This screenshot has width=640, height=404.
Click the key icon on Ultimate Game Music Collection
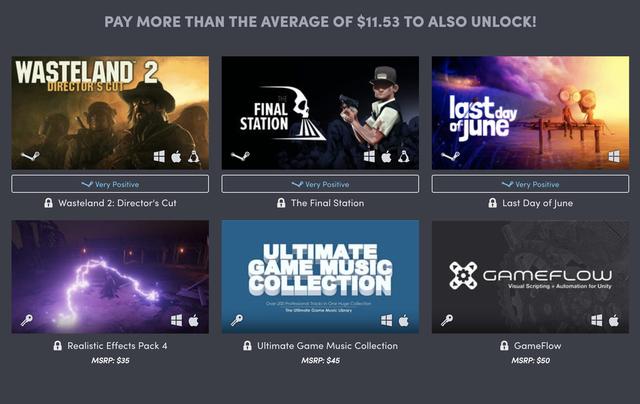237,320
